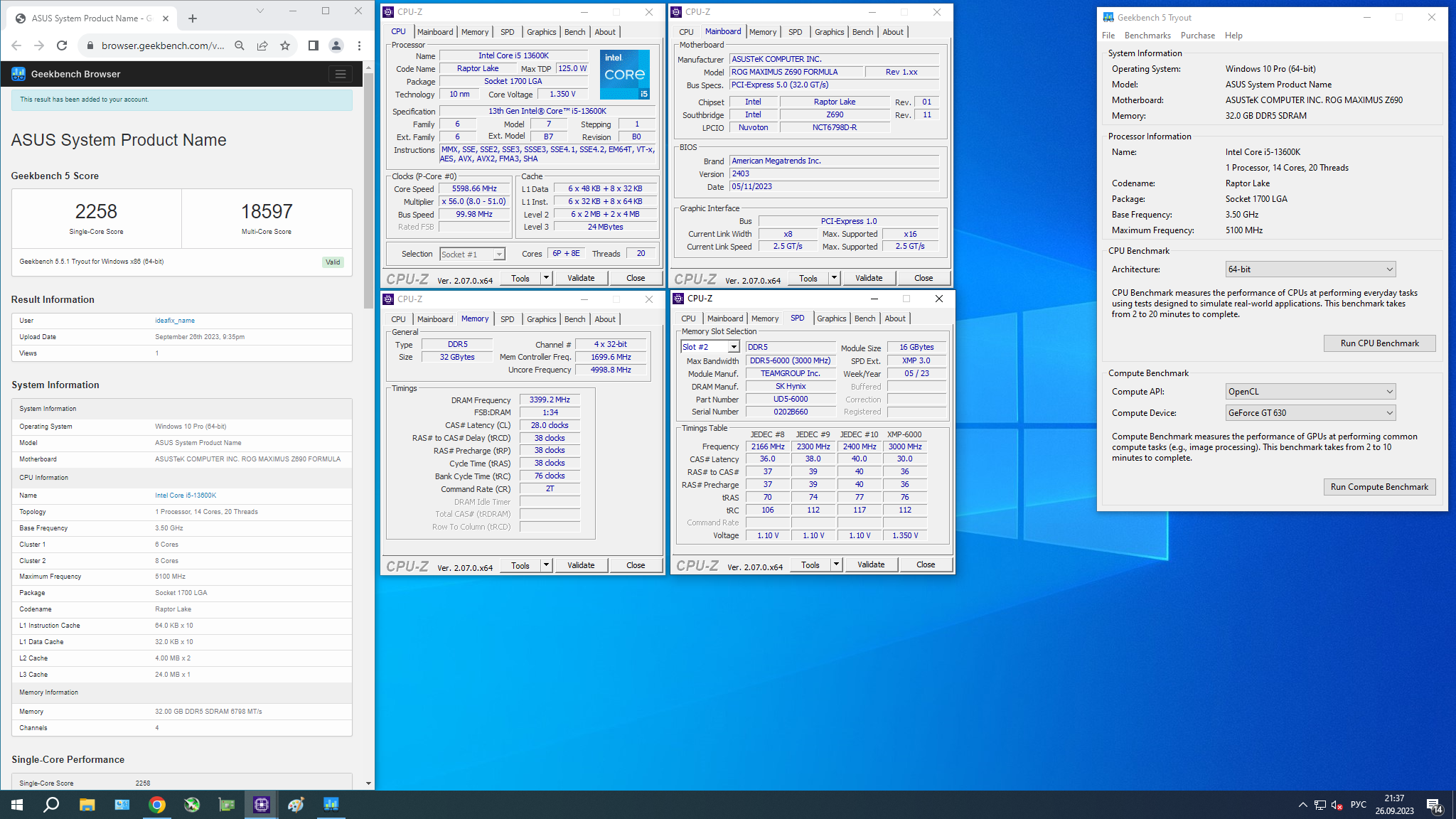The image size is (1456, 819).
Task: Open a new Chrome tab
Action: point(193,18)
